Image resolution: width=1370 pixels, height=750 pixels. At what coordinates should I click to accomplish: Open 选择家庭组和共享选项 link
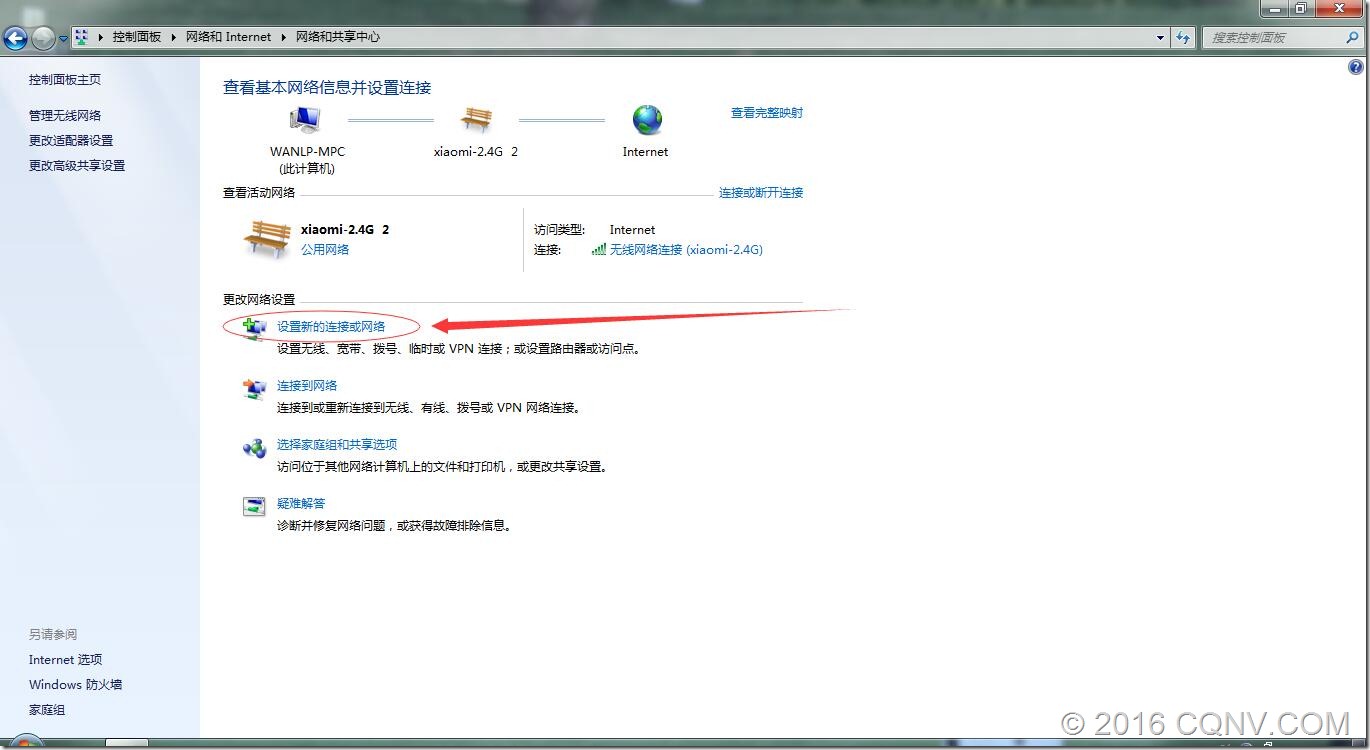coord(337,444)
